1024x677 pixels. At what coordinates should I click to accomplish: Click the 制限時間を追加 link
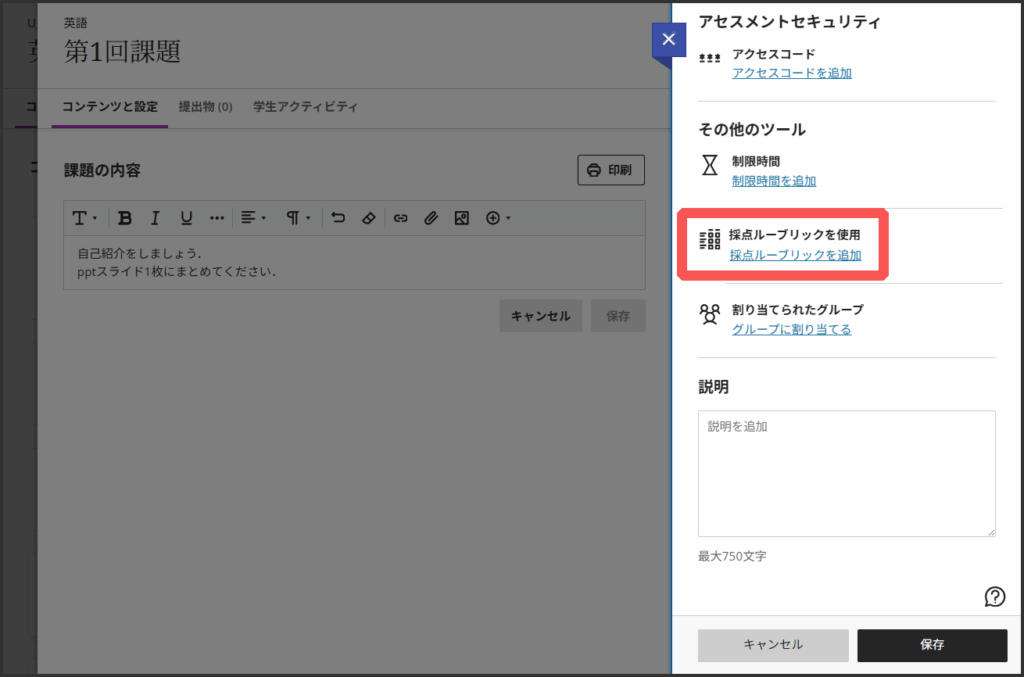[773, 181]
